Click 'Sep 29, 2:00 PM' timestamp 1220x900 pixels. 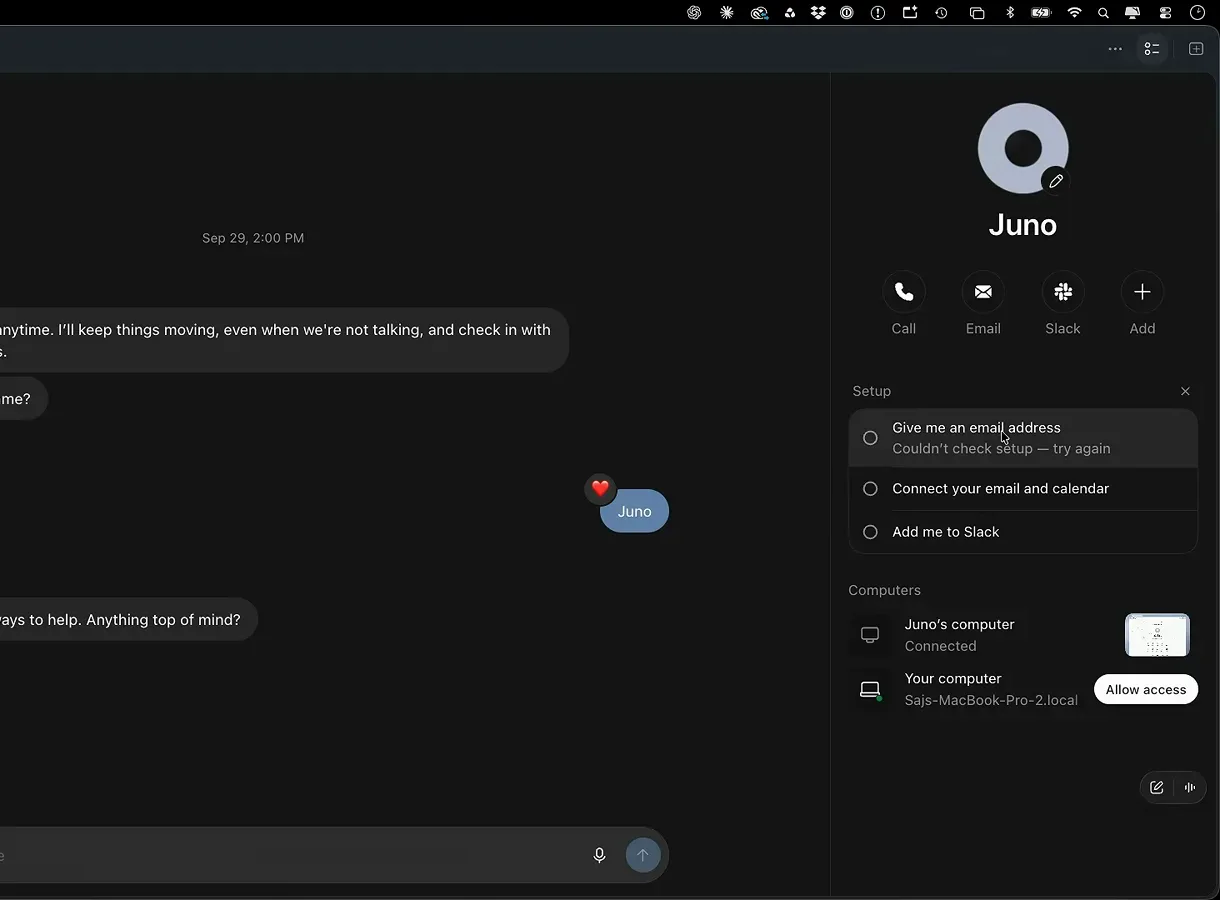pyautogui.click(x=253, y=238)
